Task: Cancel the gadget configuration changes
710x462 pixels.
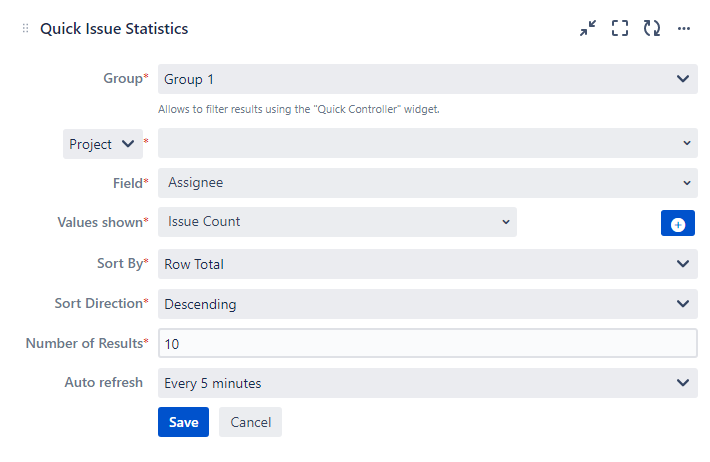Action: coord(251,422)
